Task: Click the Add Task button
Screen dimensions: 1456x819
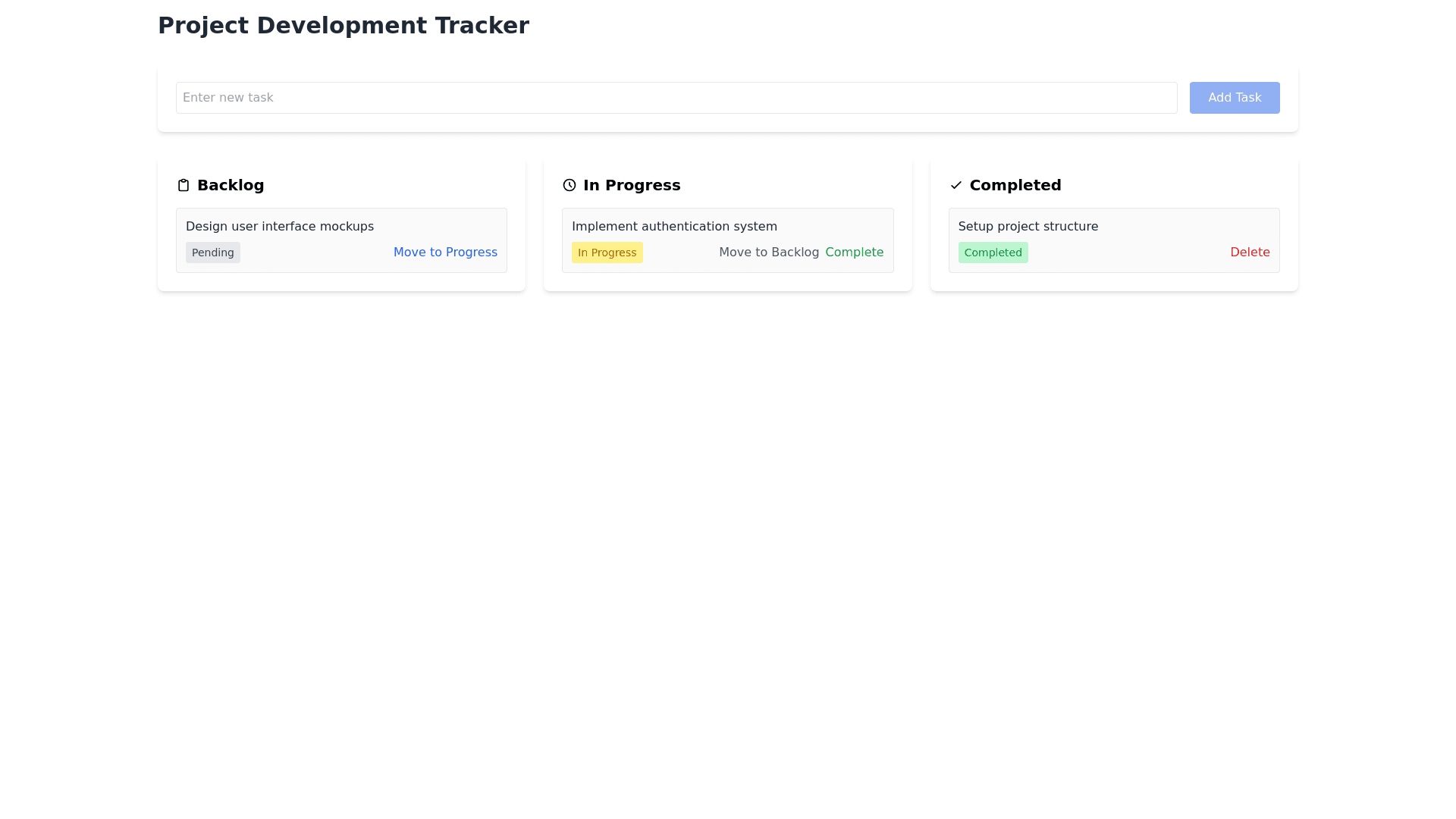Action: point(1234,98)
